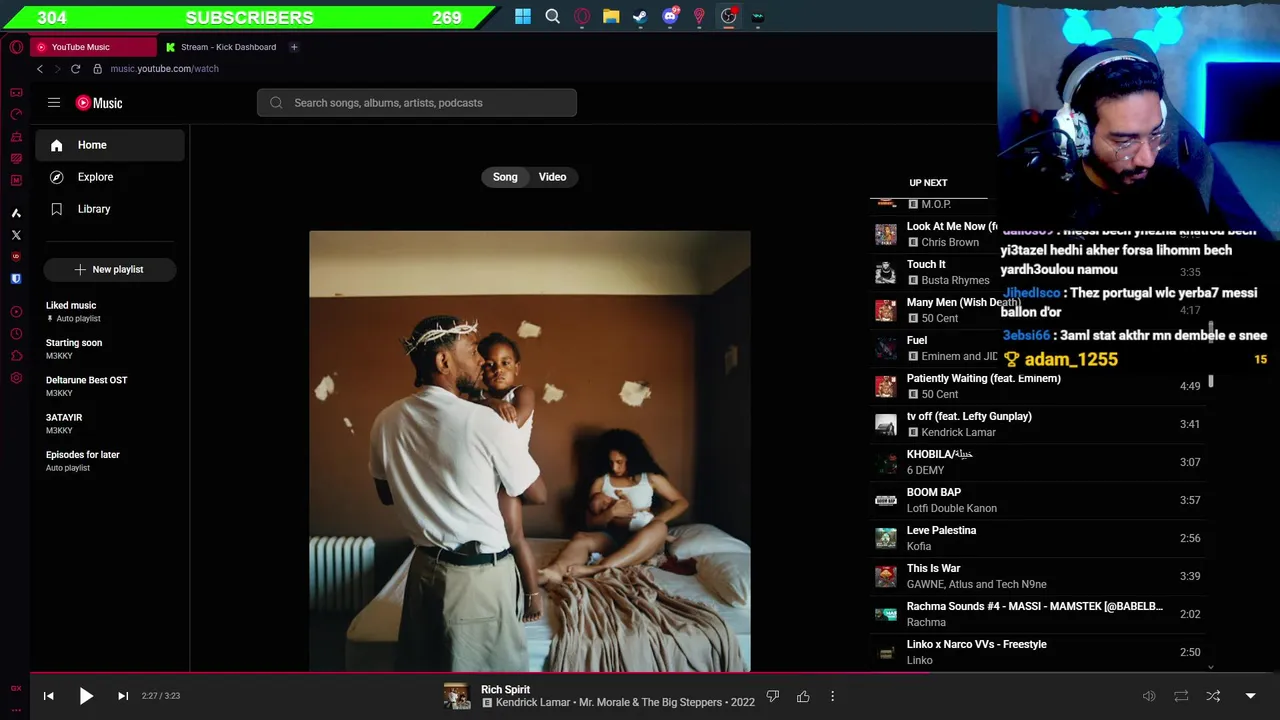Play the current song with the play button

(86, 696)
